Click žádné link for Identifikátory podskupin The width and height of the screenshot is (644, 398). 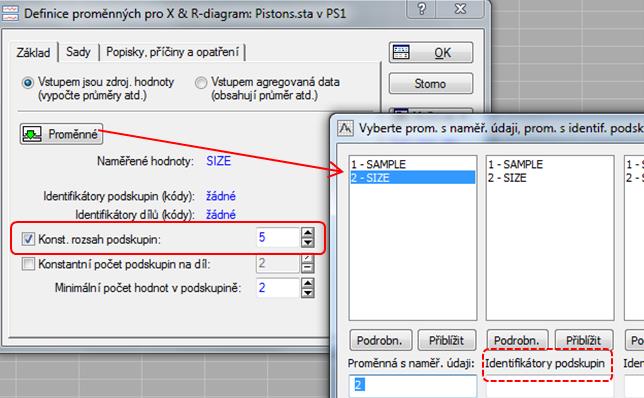click(x=221, y=196)
